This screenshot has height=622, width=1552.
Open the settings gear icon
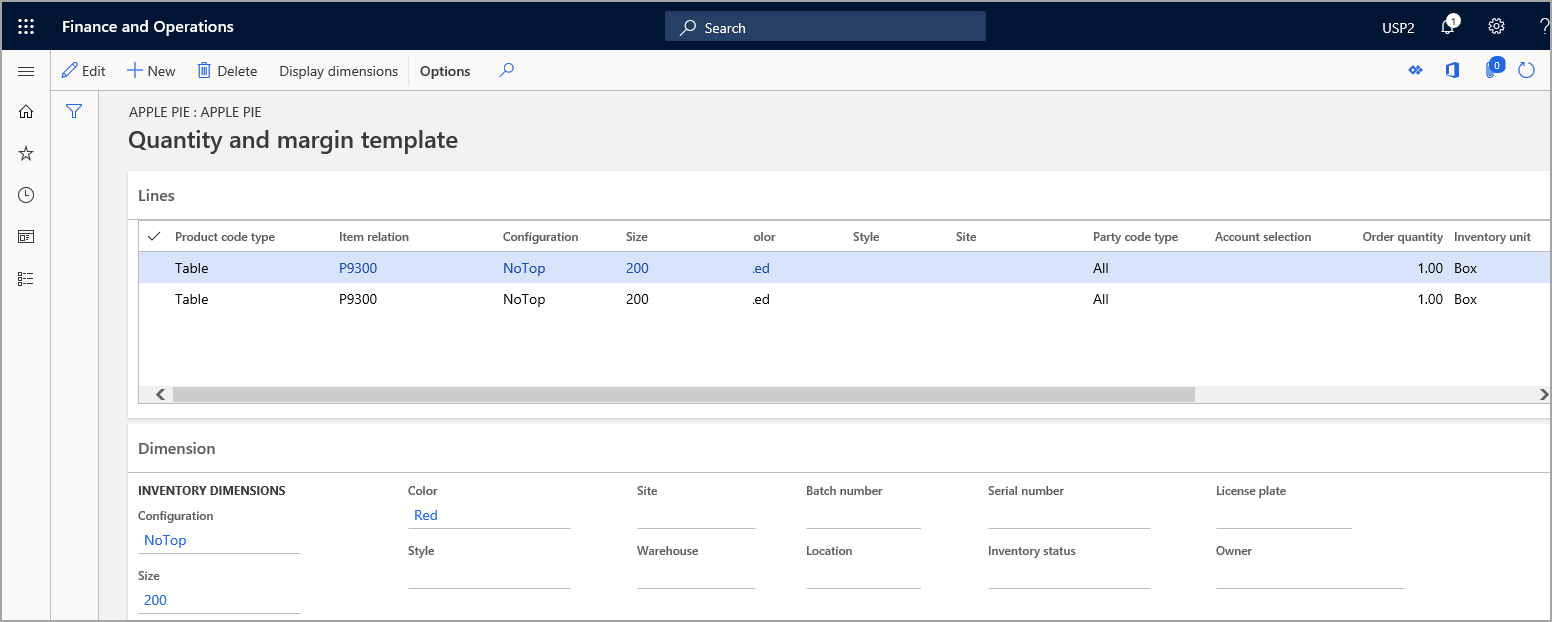[1496, 27]
